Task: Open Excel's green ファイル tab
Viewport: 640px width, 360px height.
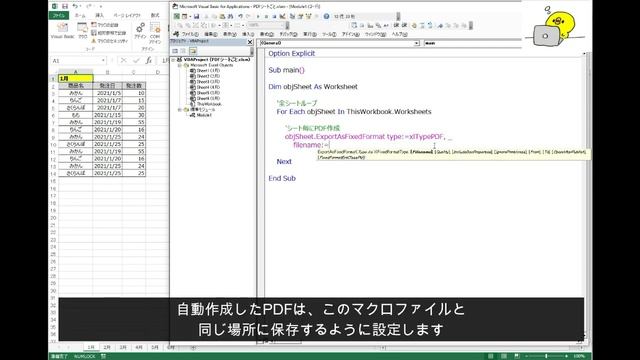Action: pos(59,16)
